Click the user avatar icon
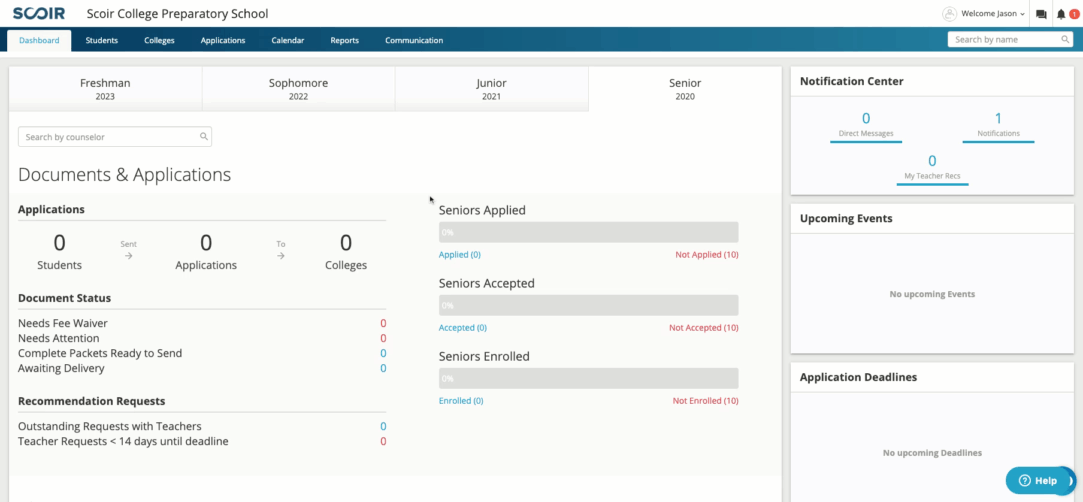The image size is (1083, 502). pyautogui.click(x=950, y=14)
